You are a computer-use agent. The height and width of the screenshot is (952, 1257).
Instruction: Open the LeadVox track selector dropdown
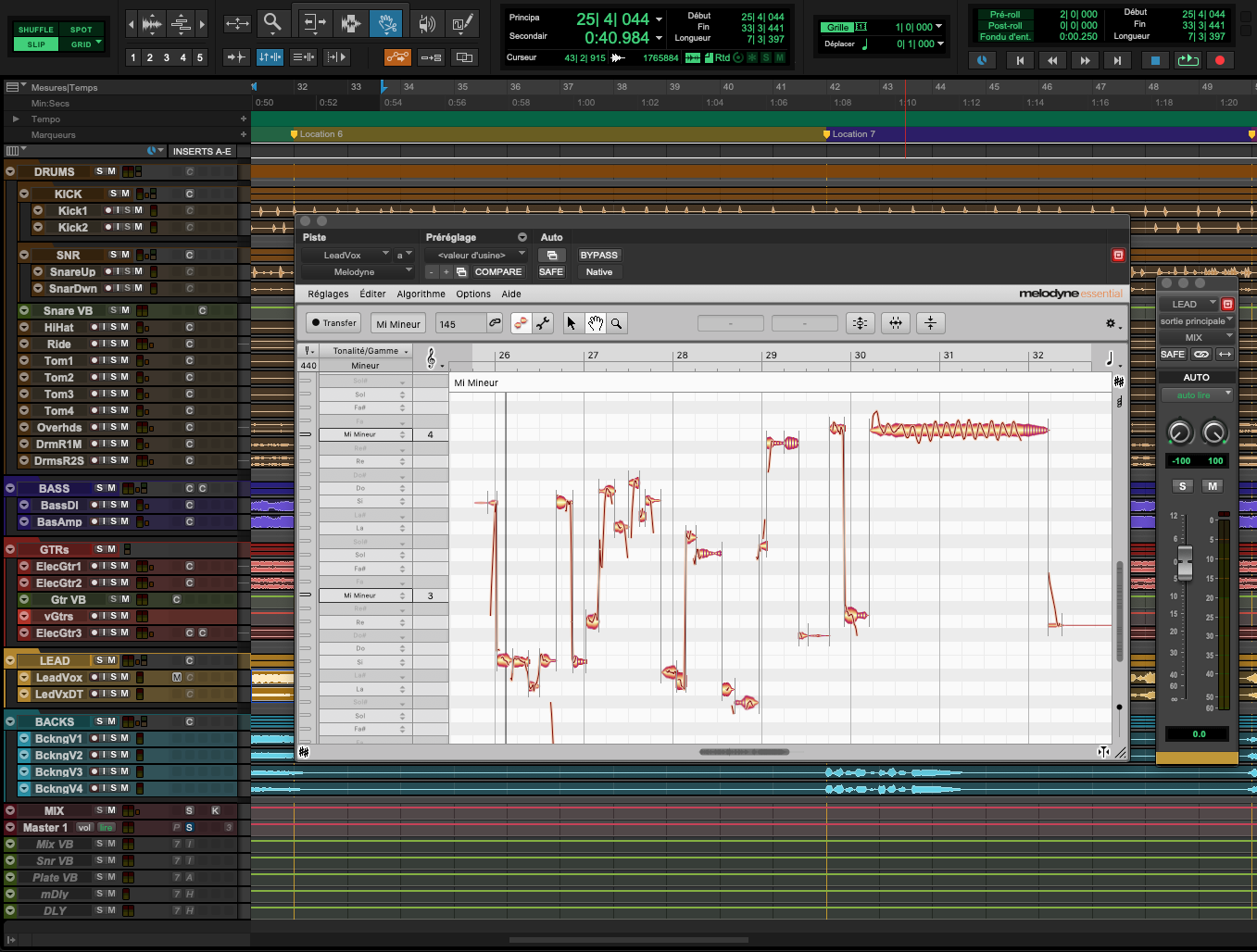pyautogui.click(x=347, y=256)
